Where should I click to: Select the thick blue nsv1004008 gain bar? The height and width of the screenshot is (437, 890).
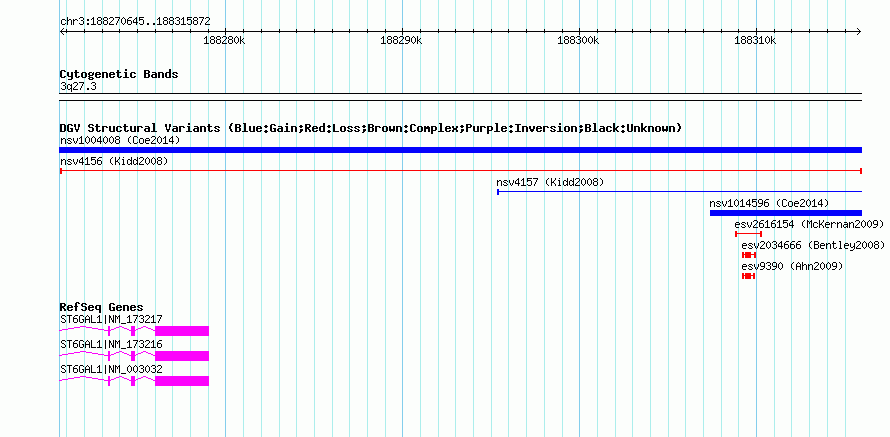pyautogui.click(x=461, y=150)
